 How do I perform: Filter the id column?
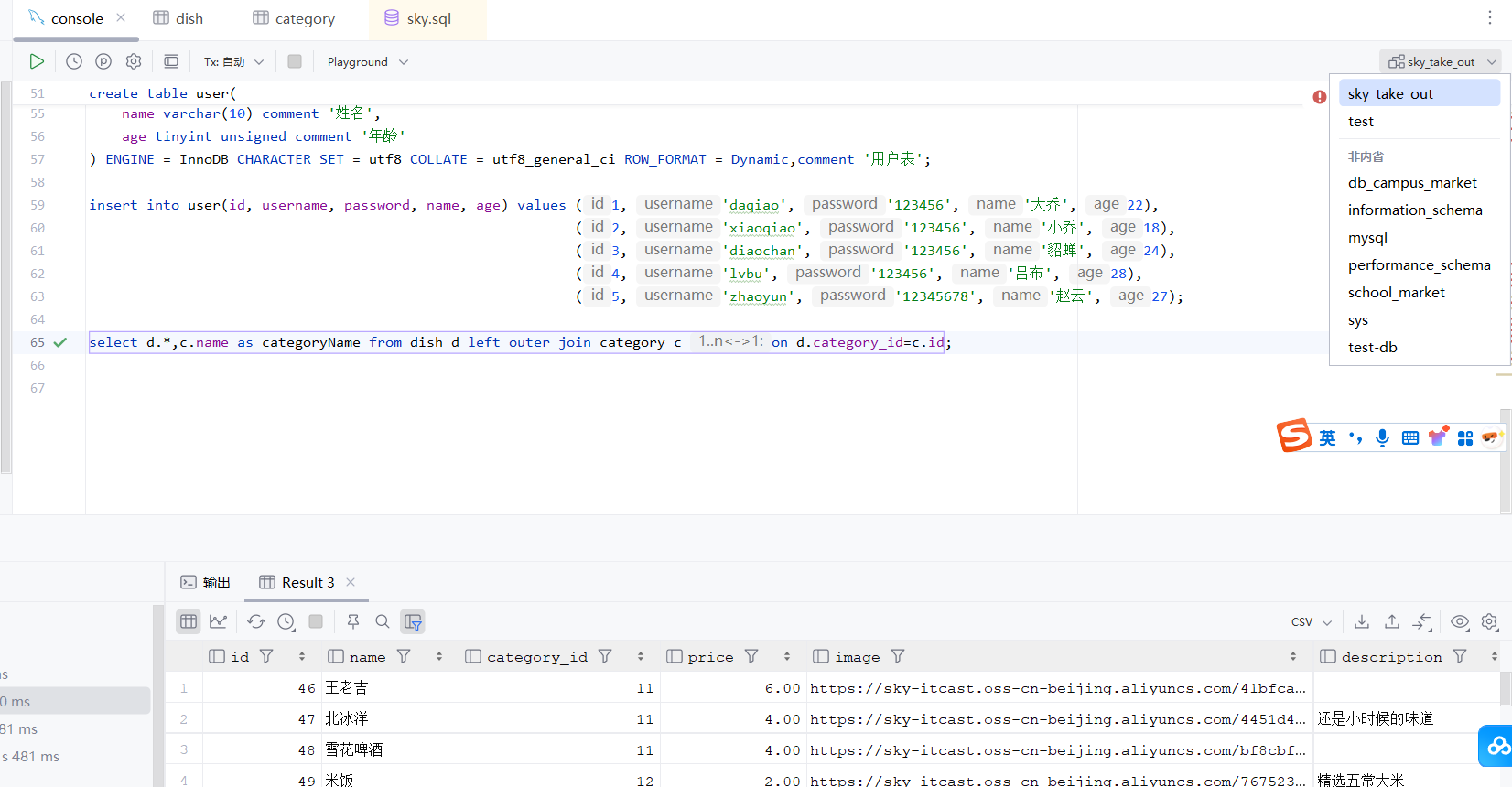(266, 656)
